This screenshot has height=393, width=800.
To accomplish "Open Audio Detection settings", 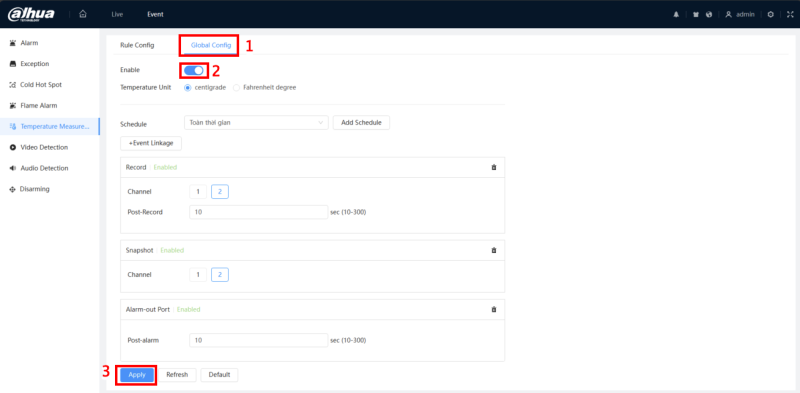I will 49,168.
